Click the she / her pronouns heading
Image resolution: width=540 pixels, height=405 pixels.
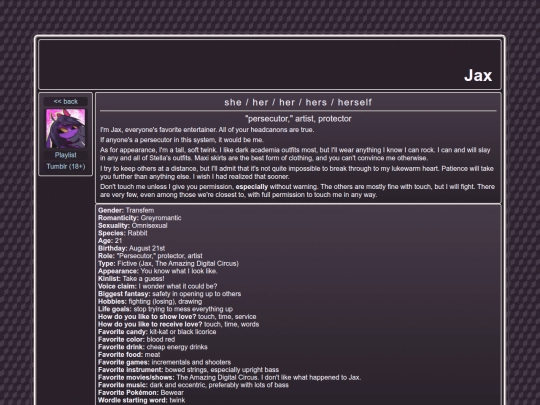[x=298, y=102]
